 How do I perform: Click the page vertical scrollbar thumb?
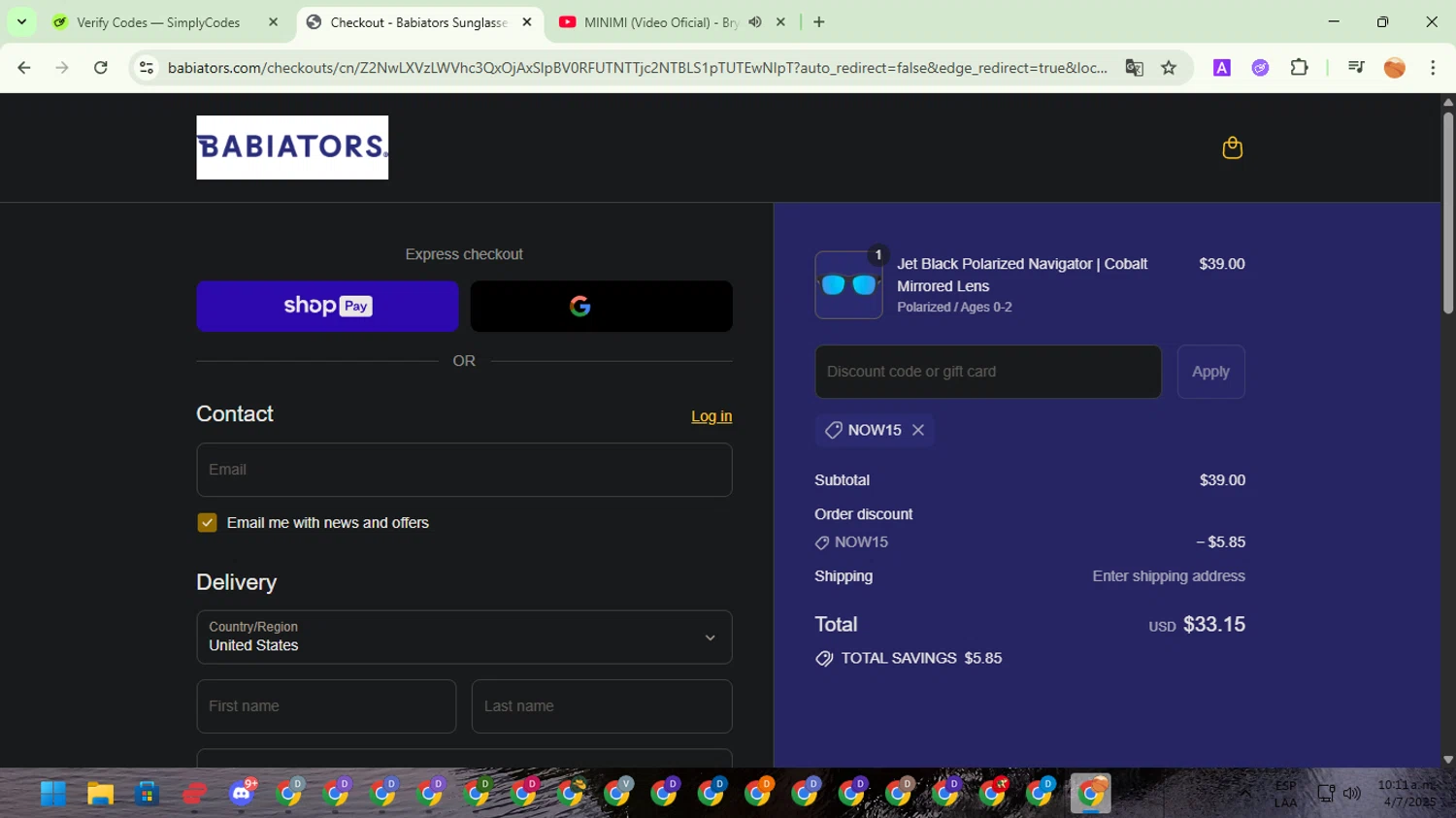[1447, 213]
